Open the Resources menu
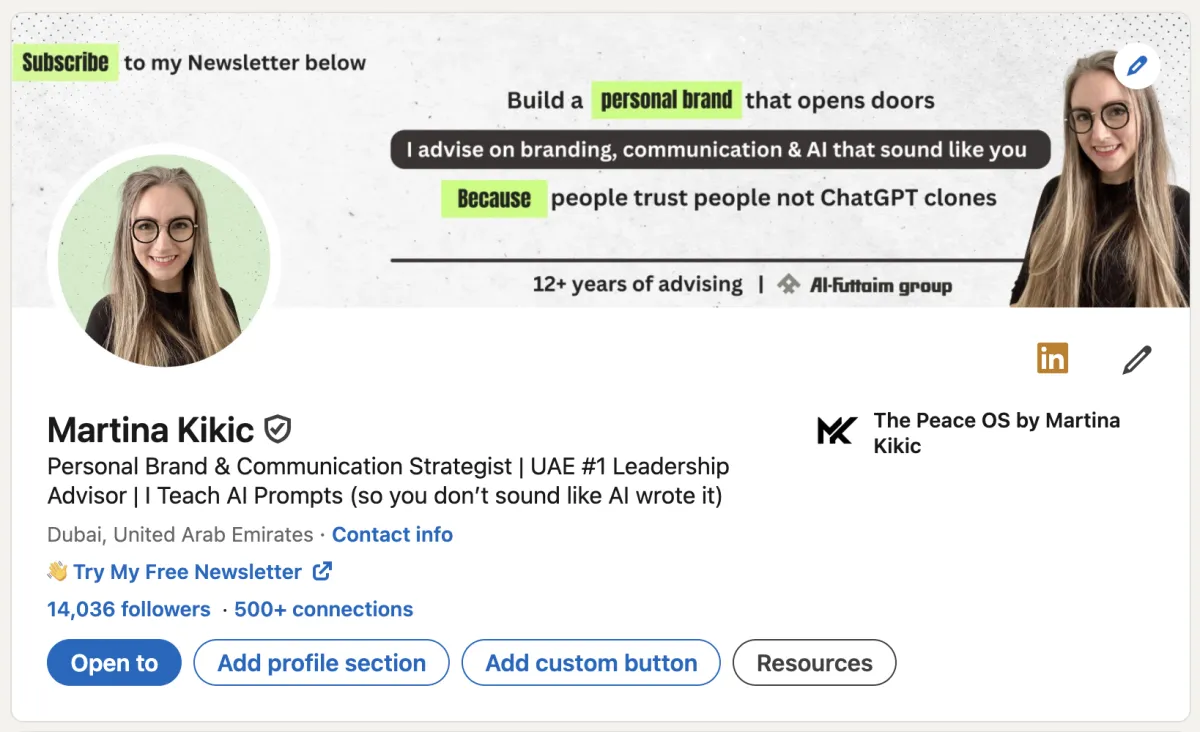 point(814,662)
